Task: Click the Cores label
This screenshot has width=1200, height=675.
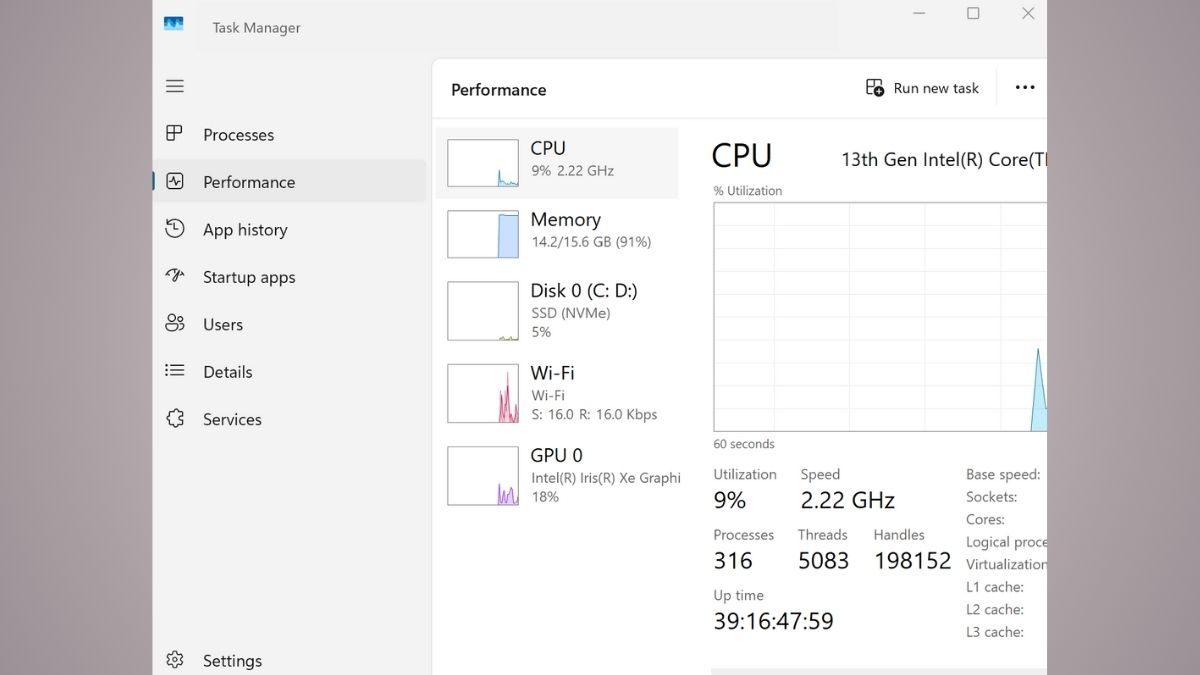Action: [x=985, y=519]
